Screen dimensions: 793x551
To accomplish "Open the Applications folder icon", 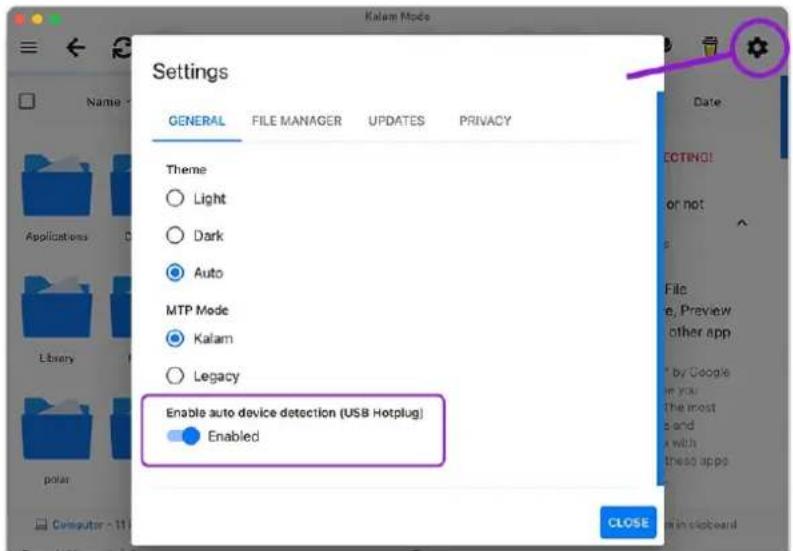I will 57,185.
